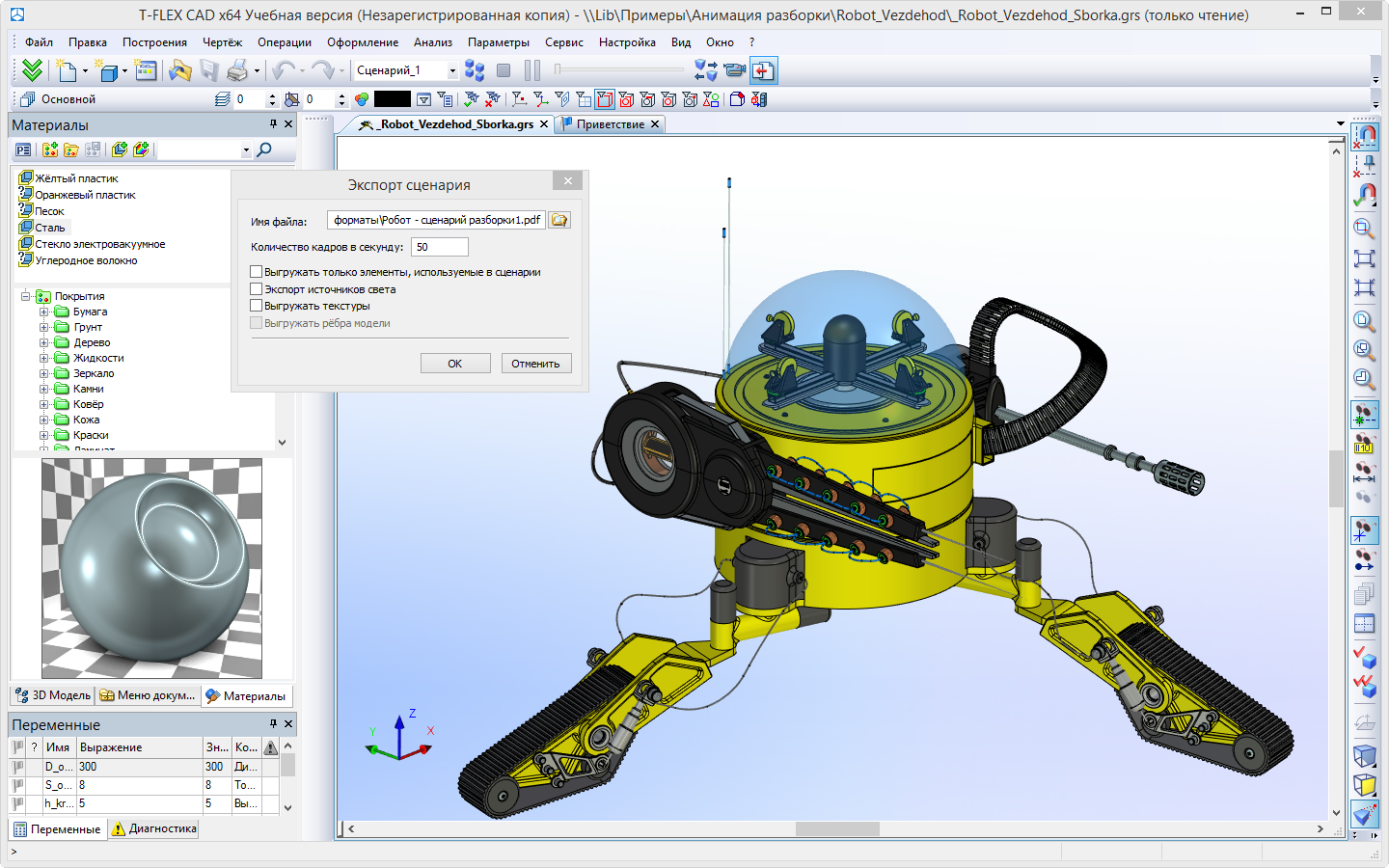Click the yellow browse folder icon beside file name
Screen dimensions: 1389x868
click(559, 220)
